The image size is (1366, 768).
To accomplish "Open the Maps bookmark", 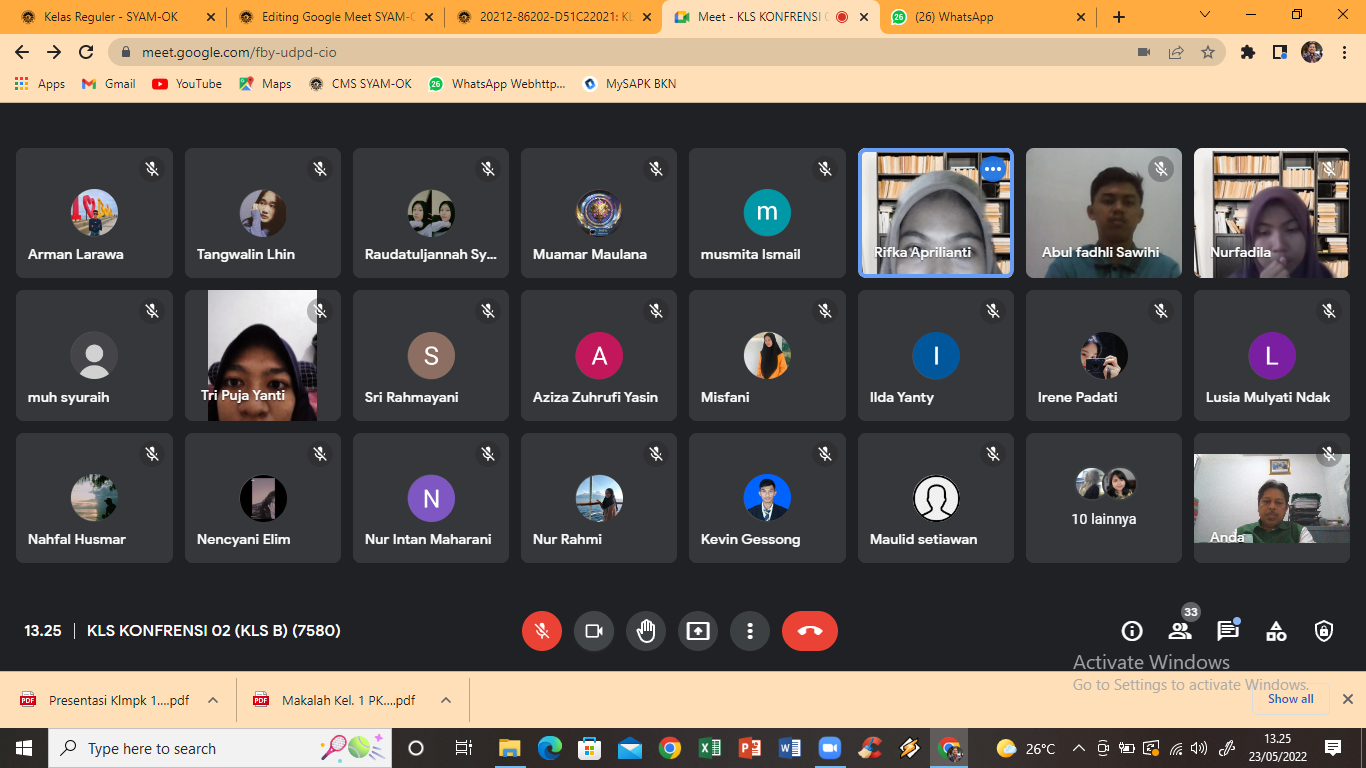I will click(265, 84).
